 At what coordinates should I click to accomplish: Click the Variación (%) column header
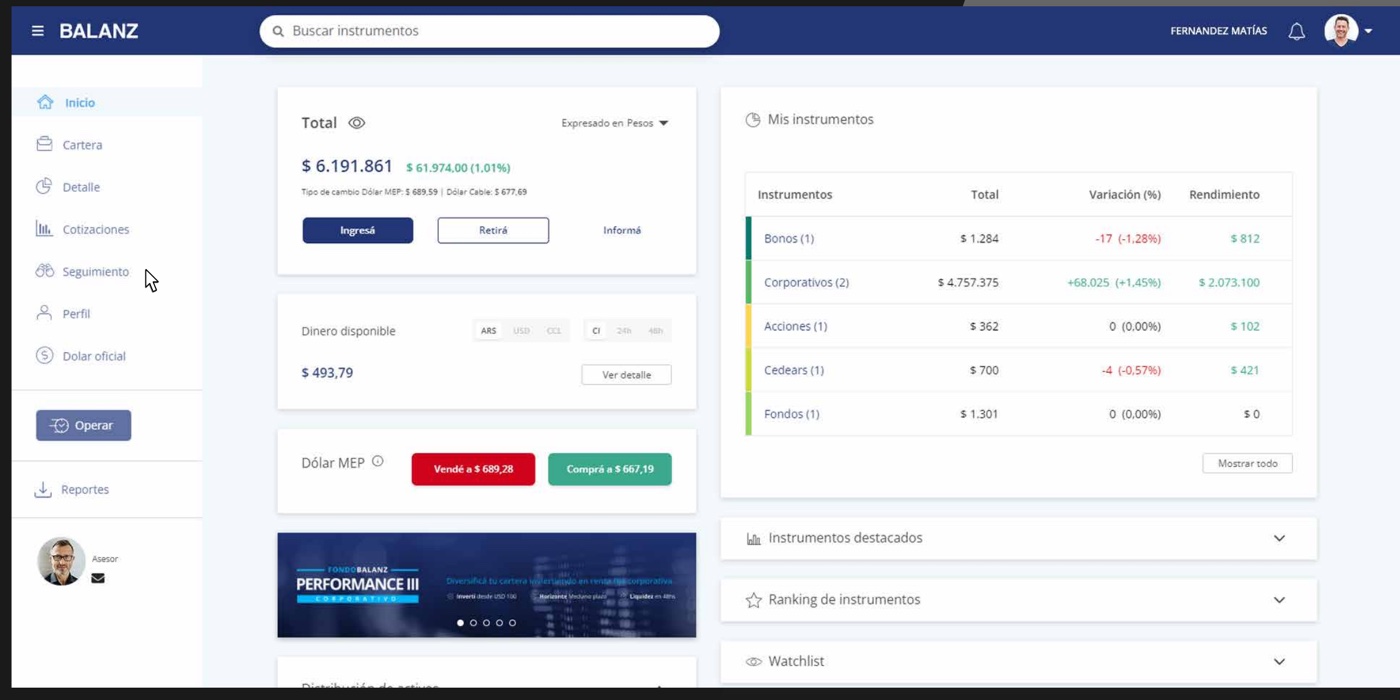coord(1124,195)
